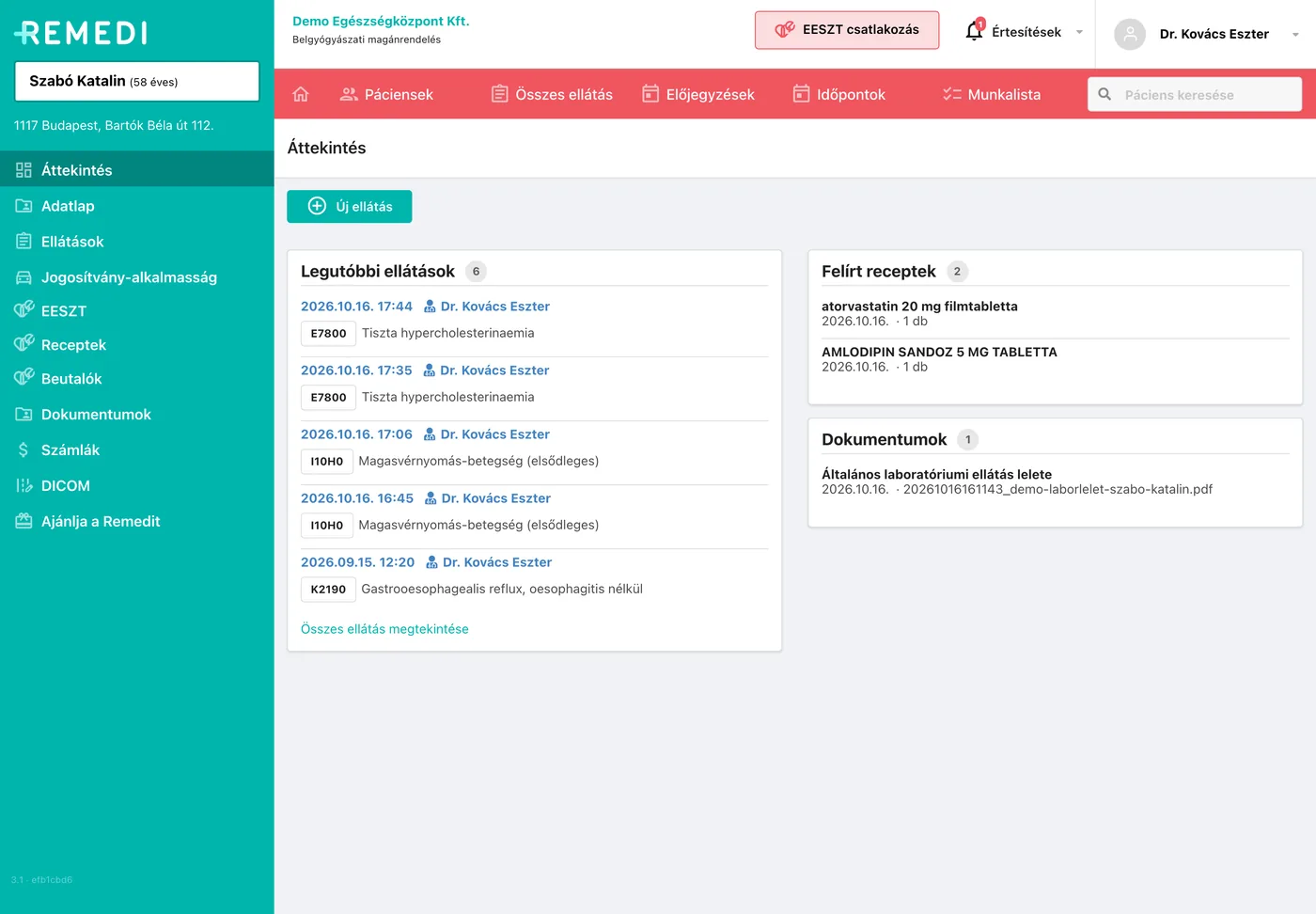
Task: Open the 2026.10.16. 17:44 visit link
Action: click(x=356, y=307)
